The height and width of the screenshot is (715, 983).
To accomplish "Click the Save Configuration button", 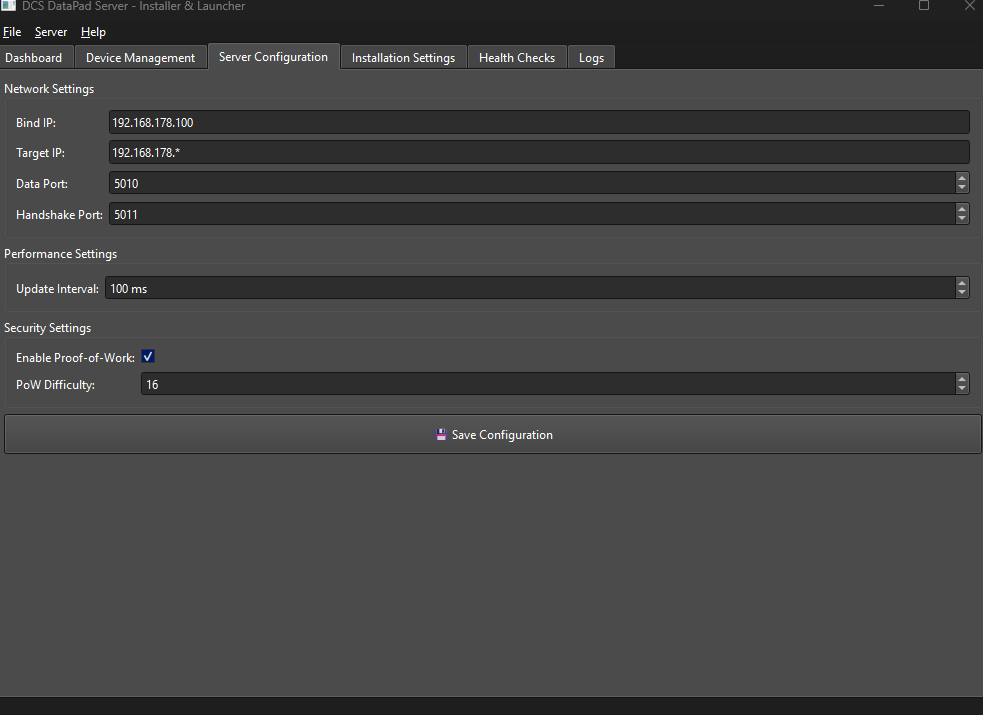I will tap(493, 434).
